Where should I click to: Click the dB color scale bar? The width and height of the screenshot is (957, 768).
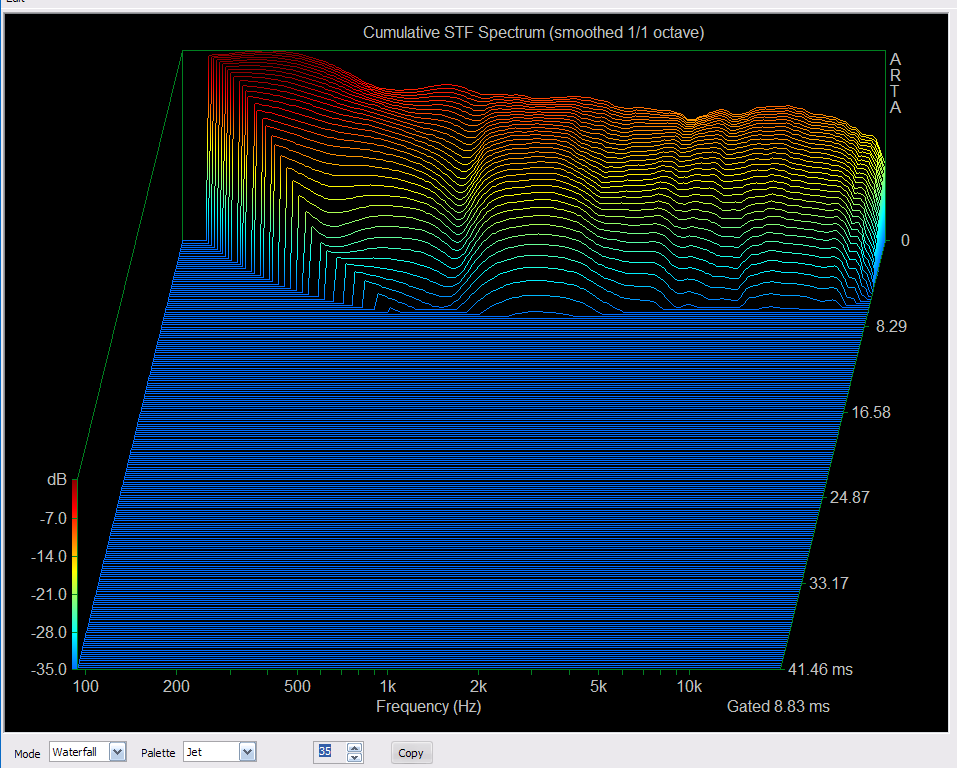point(74,574)
